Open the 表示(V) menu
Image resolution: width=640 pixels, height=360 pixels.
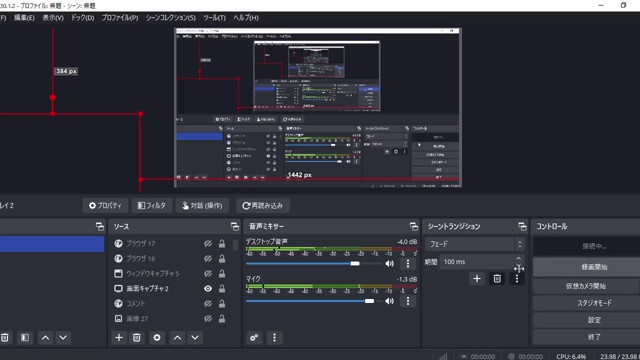(53, 18)
